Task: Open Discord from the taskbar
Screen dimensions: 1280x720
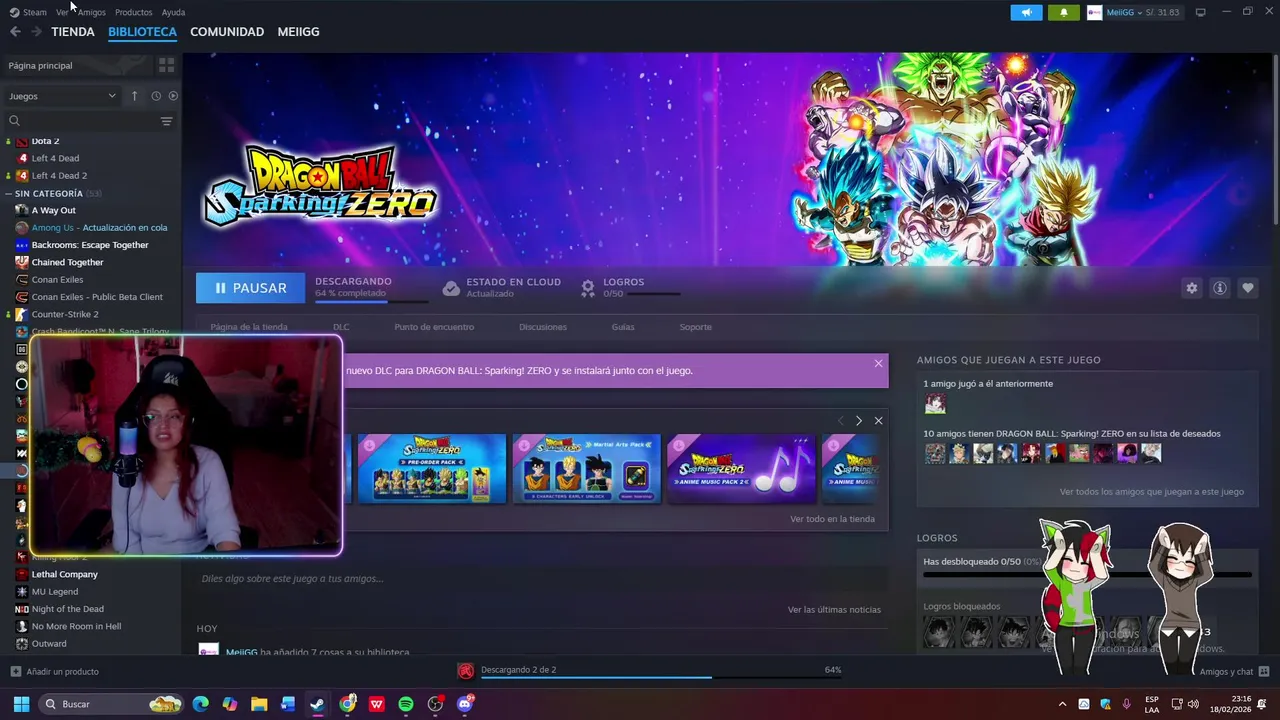Action: click(x=465, y=704)
